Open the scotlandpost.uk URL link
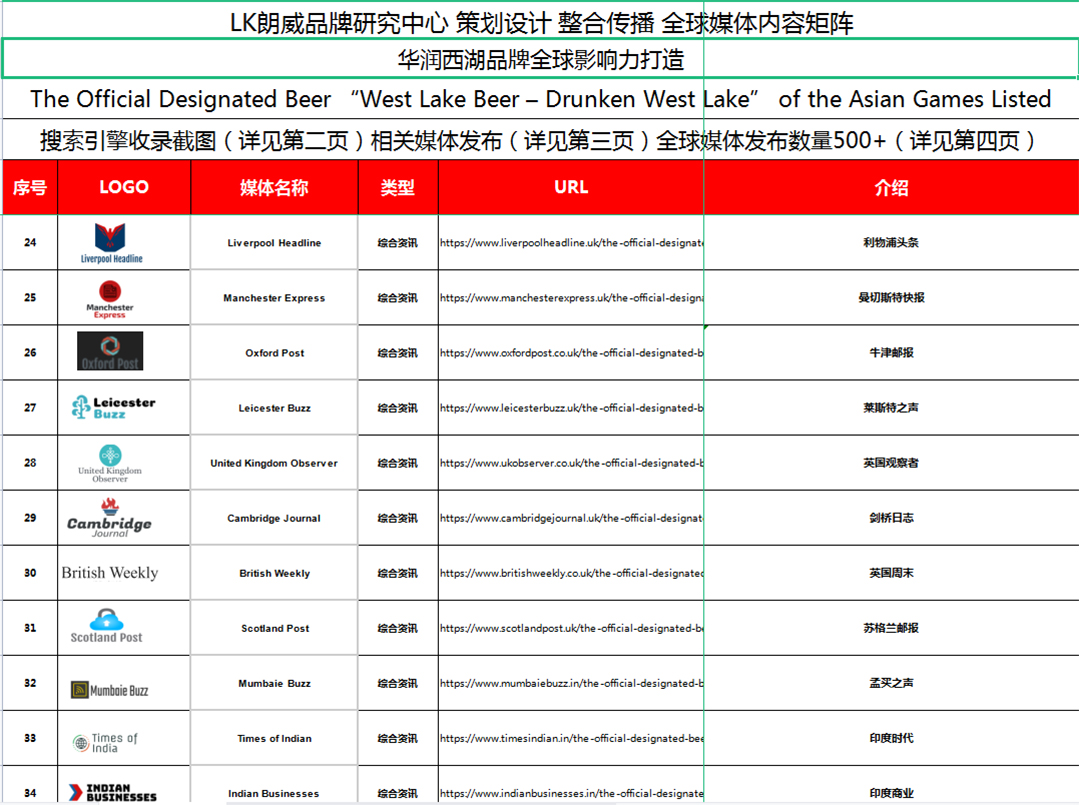Screen dimensions: 1079x805 pyautogui.click(x=571, y=628)
